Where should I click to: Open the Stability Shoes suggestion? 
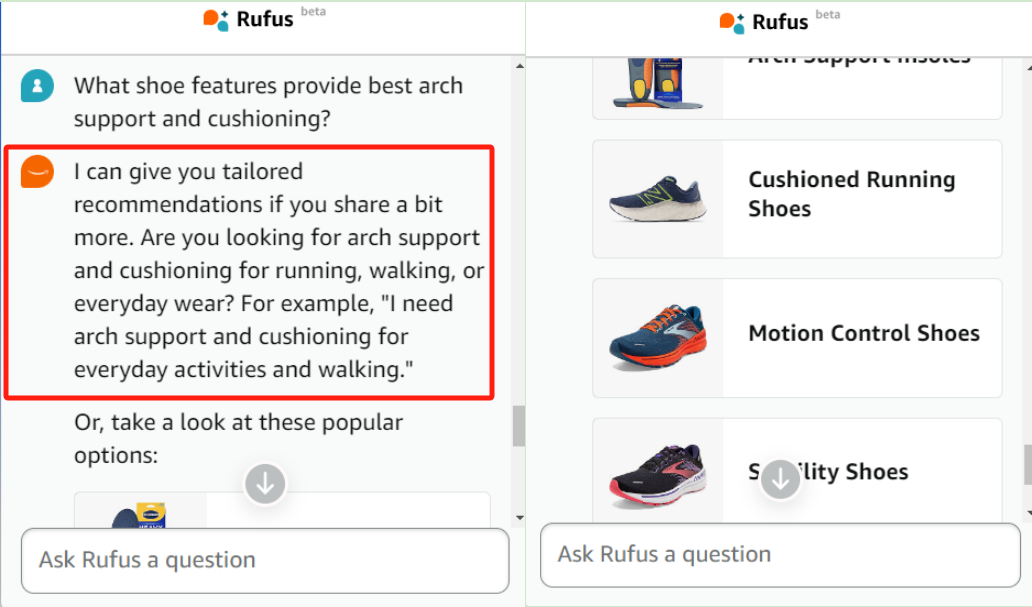coord(797,471)
